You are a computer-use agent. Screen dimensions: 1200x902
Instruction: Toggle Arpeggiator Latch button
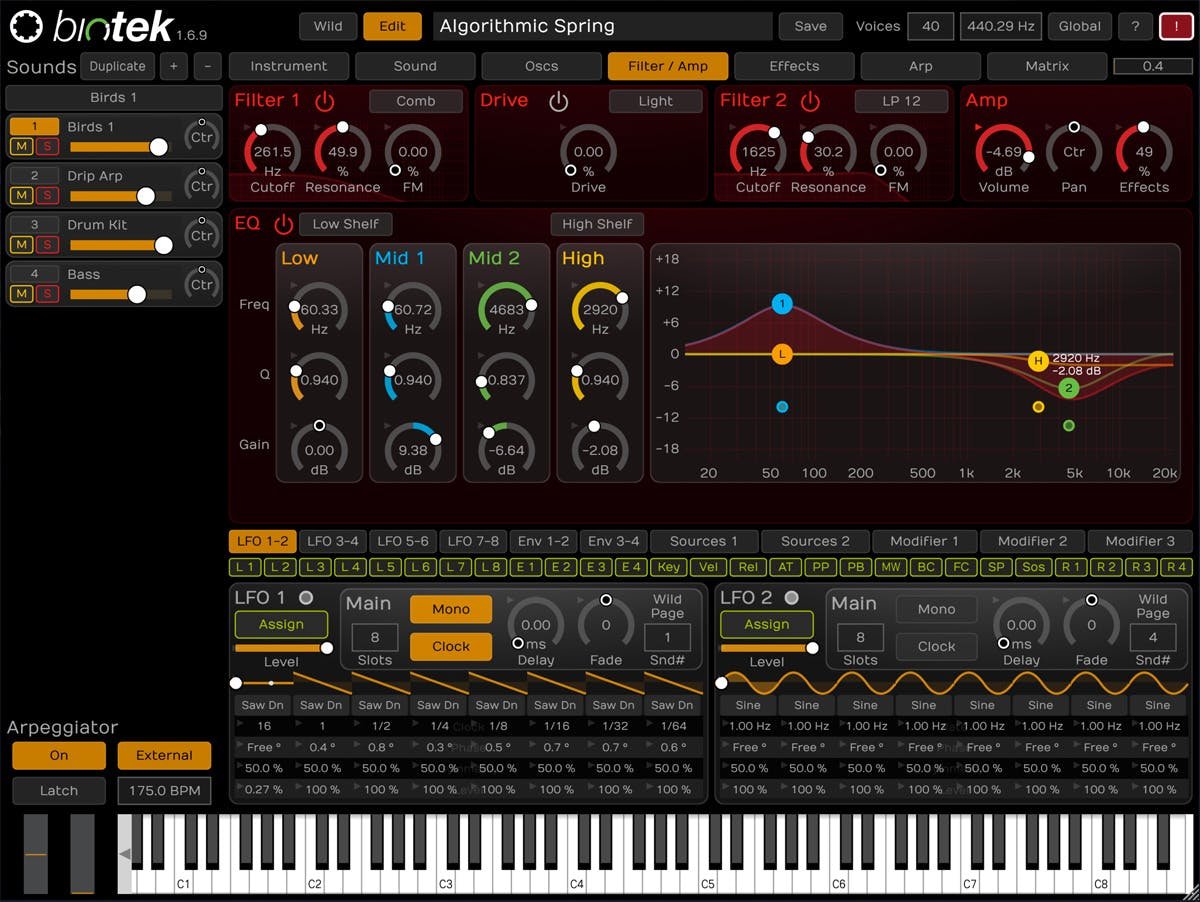59,791
